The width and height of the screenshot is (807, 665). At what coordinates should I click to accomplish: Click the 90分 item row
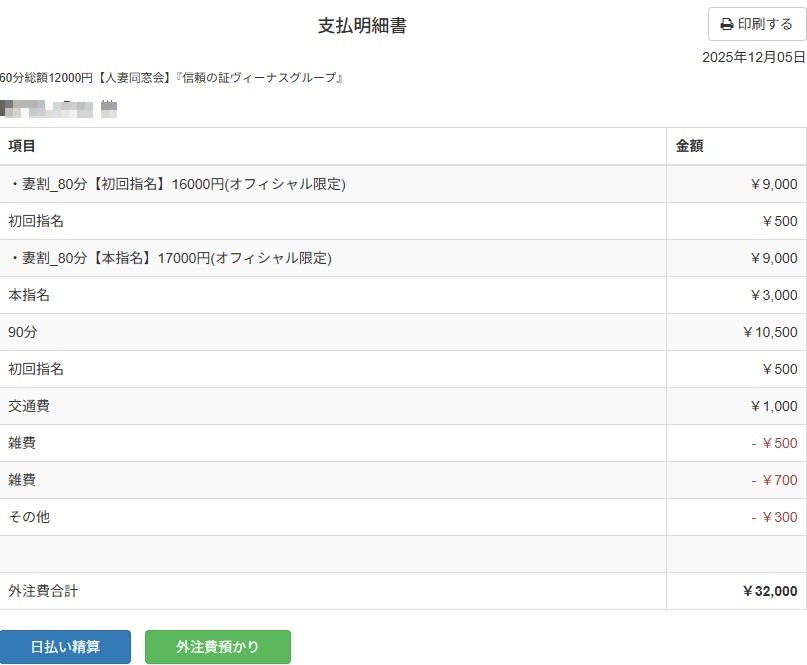coord(23,332)
